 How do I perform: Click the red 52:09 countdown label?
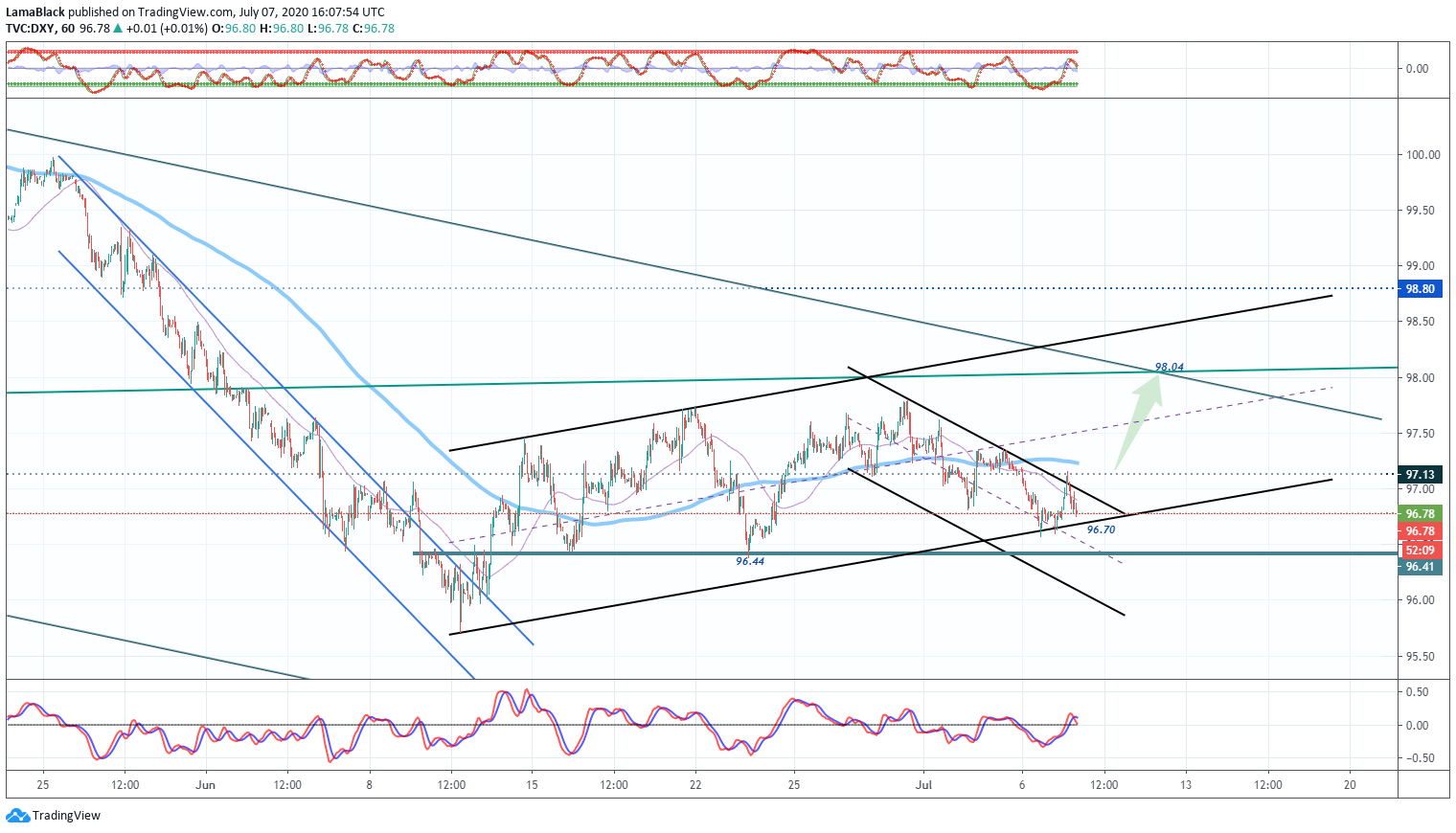click(1420, 550)
